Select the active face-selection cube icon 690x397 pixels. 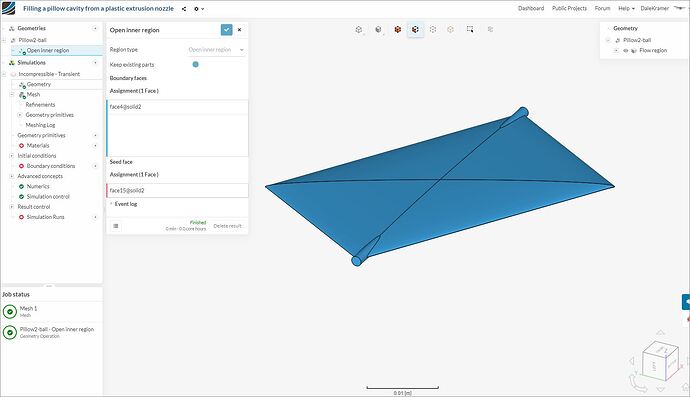coord(415,29)
